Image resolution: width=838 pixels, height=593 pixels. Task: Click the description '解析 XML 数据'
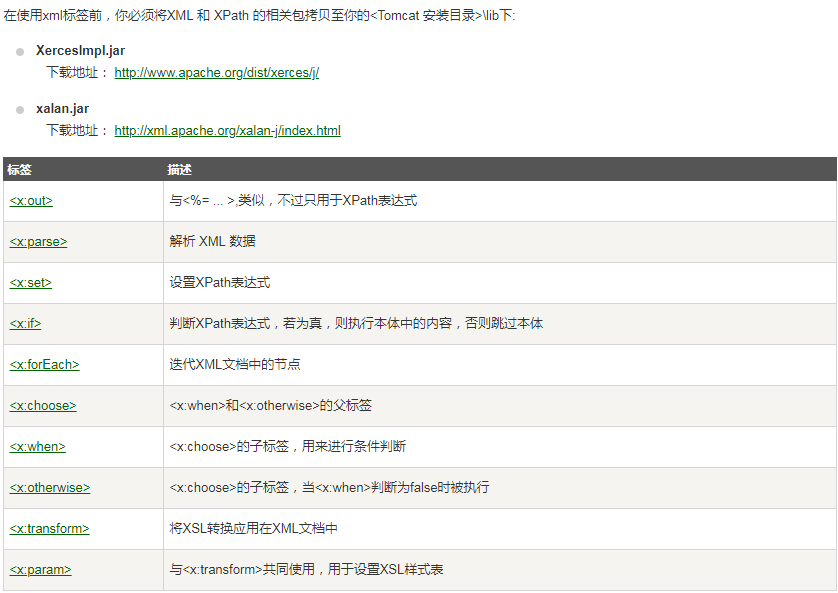212,241
